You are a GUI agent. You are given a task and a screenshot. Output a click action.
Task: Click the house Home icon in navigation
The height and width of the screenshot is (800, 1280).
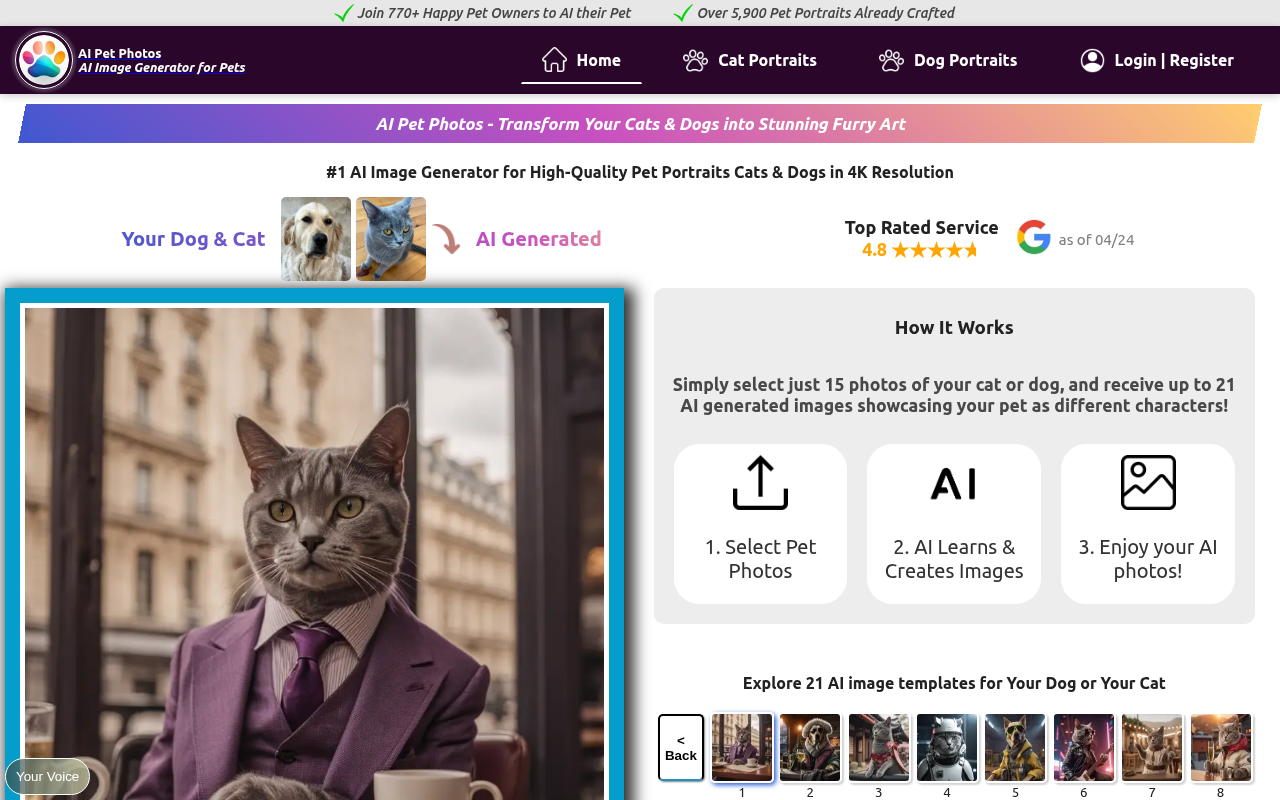point(552,59)
